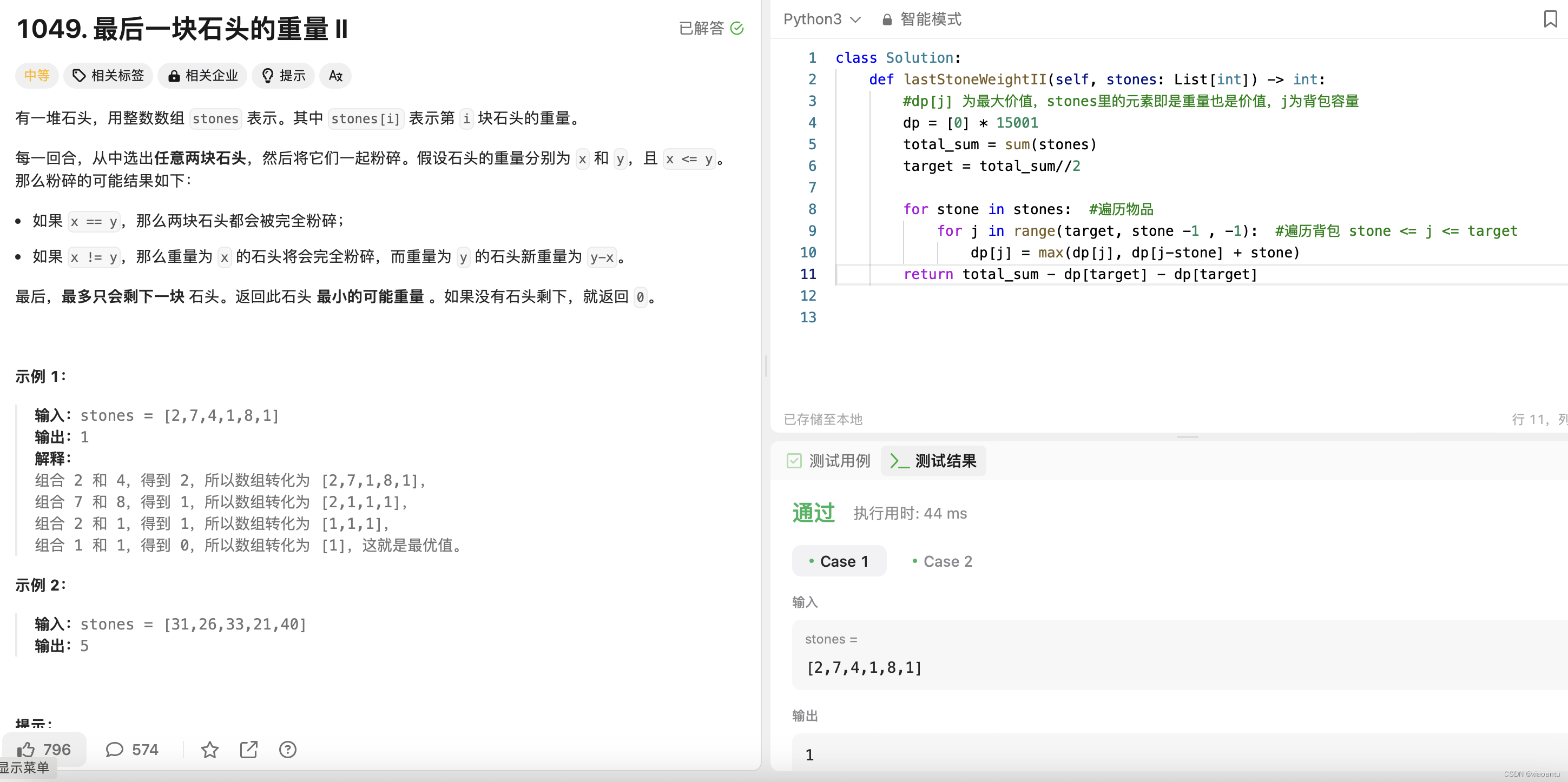
Task: Show the 提示 hint button
Action: 283,76
